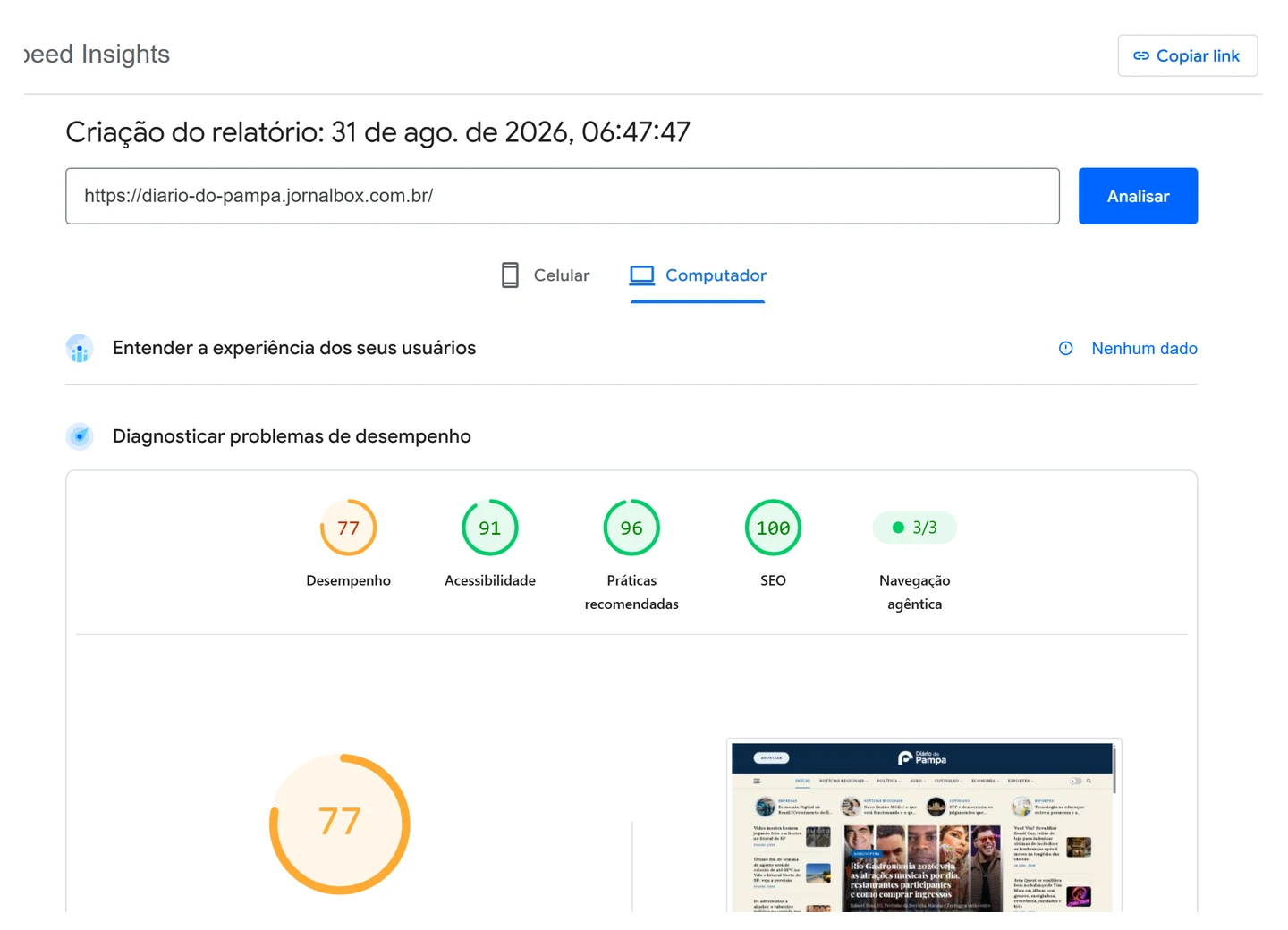Image resolution: width=1288 pixels, height=930 pixels.
Task: Click the link icon in Copiar link
Action: 1141,55
